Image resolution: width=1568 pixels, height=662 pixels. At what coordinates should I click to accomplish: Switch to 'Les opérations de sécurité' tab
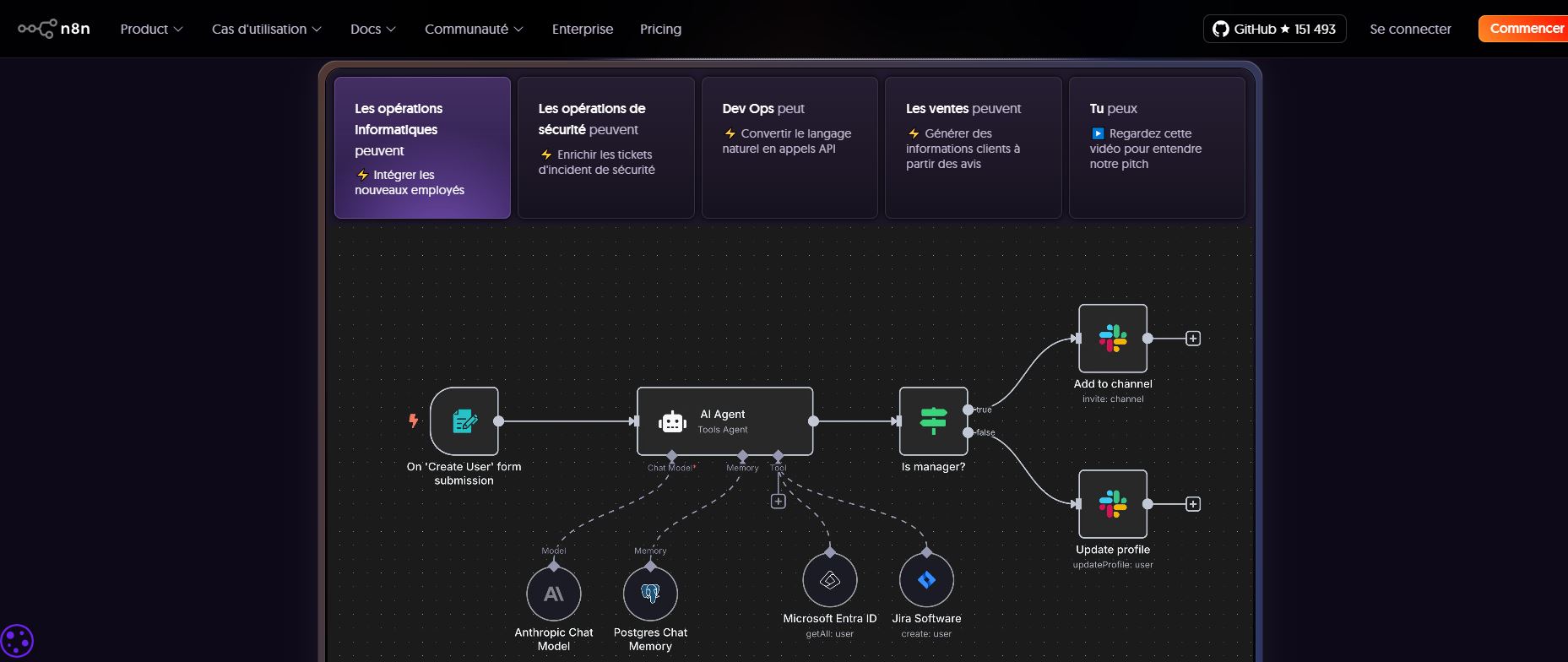tap(605, 148)
